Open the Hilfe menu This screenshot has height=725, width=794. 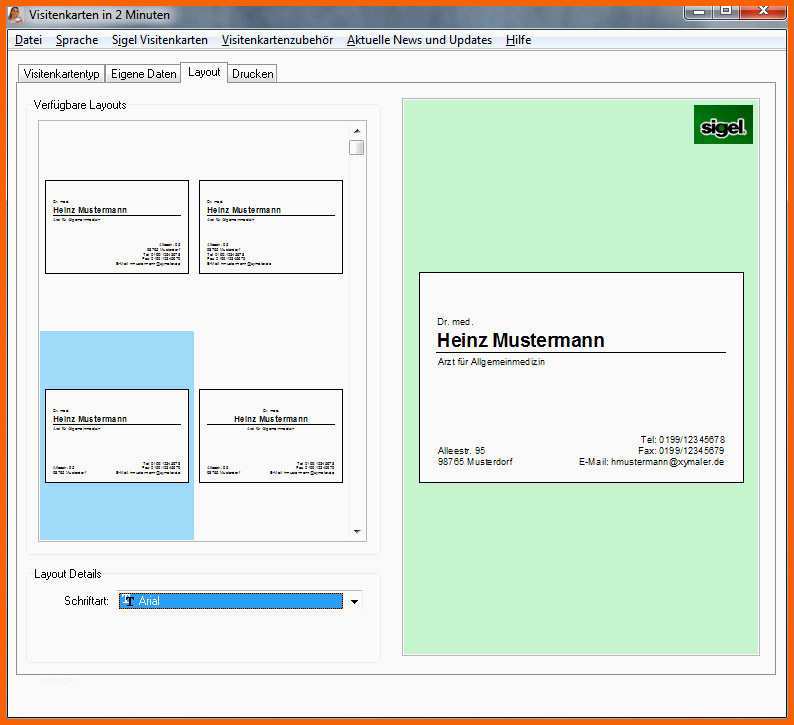coord(519,40)
